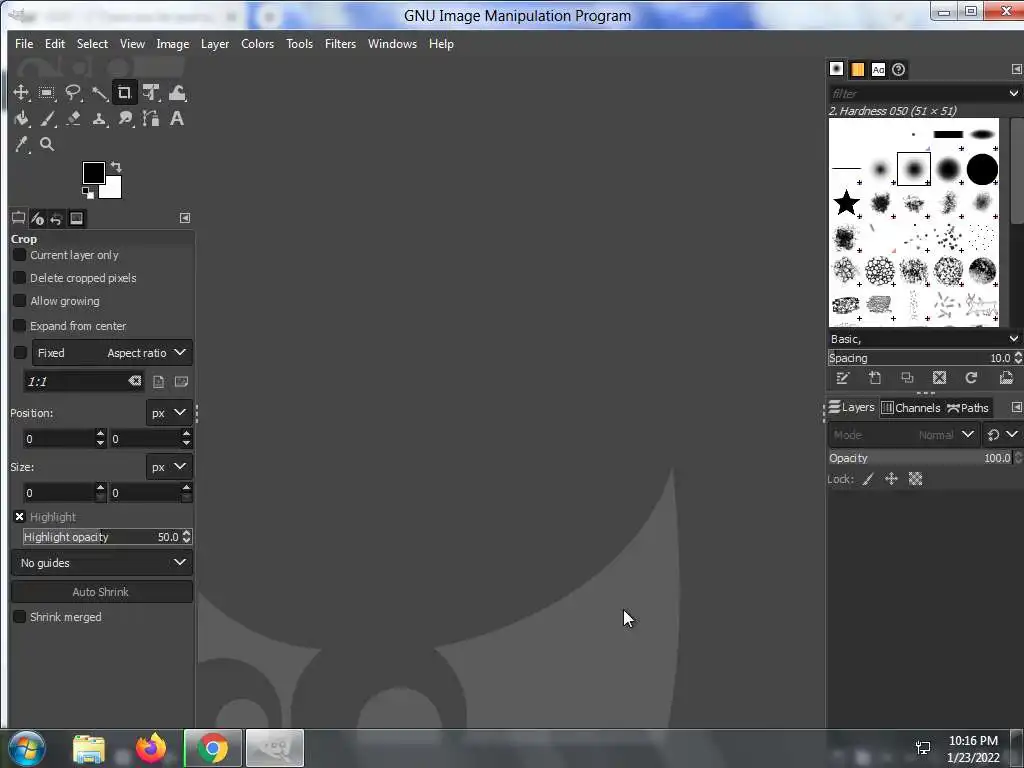Screen dimensions: 1024x768
Task: Select the Bucket Fill tool
Action: (21, 118)
